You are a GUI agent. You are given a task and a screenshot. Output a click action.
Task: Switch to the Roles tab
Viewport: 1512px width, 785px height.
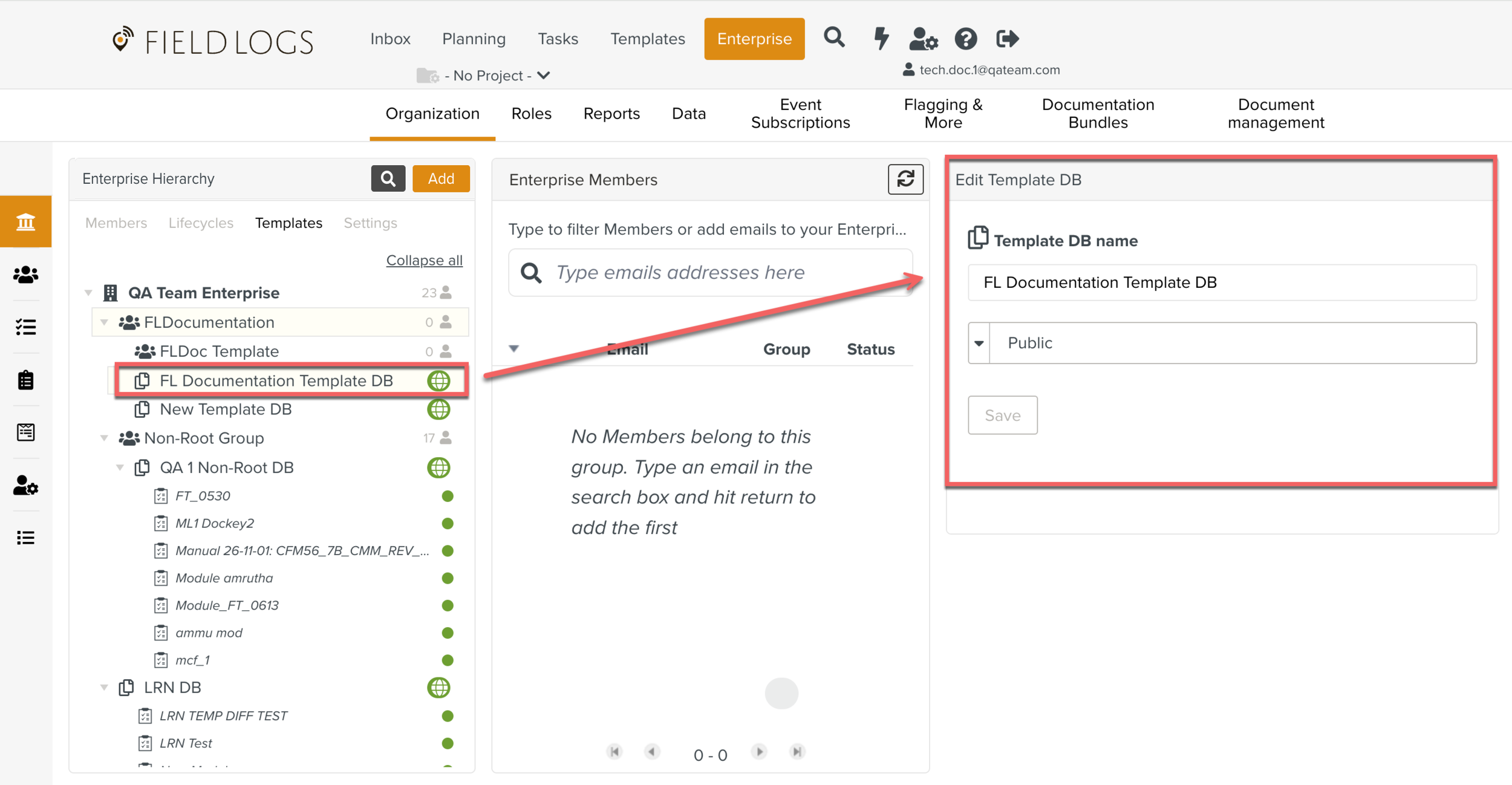(x=531, y=114)
